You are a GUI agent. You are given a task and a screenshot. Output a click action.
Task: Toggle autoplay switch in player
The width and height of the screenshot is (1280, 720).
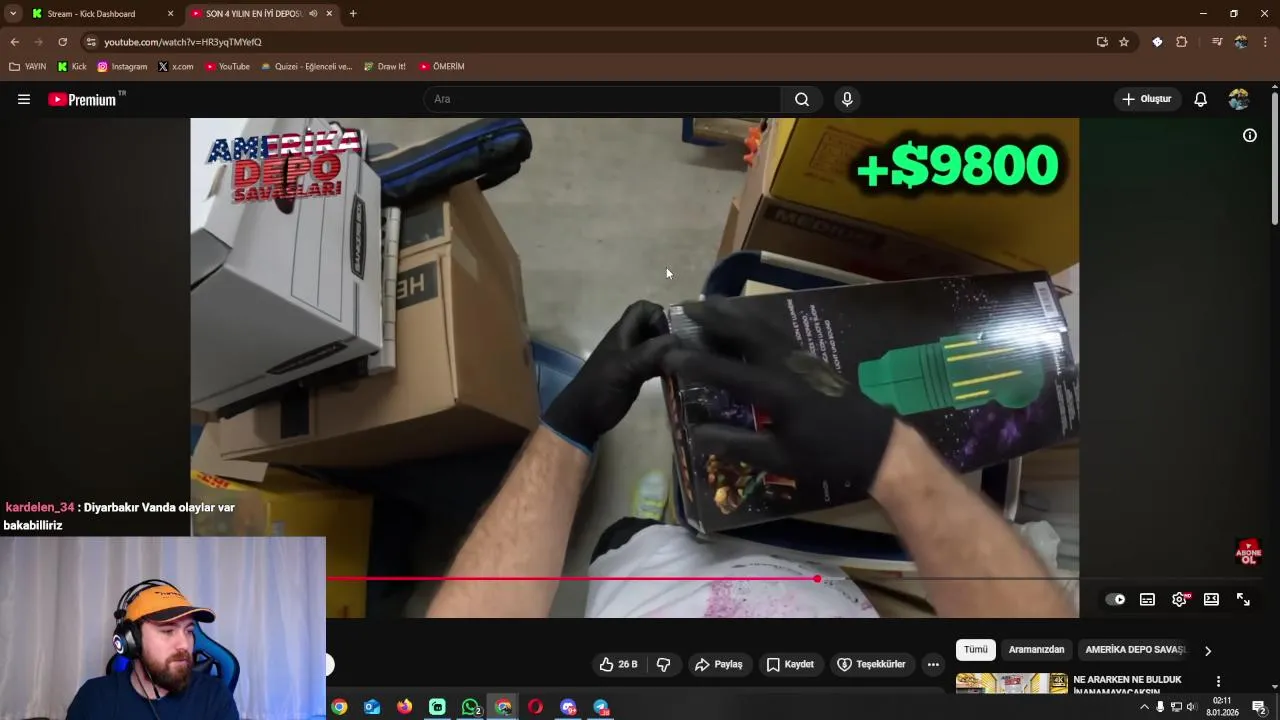click(1115, 599)
